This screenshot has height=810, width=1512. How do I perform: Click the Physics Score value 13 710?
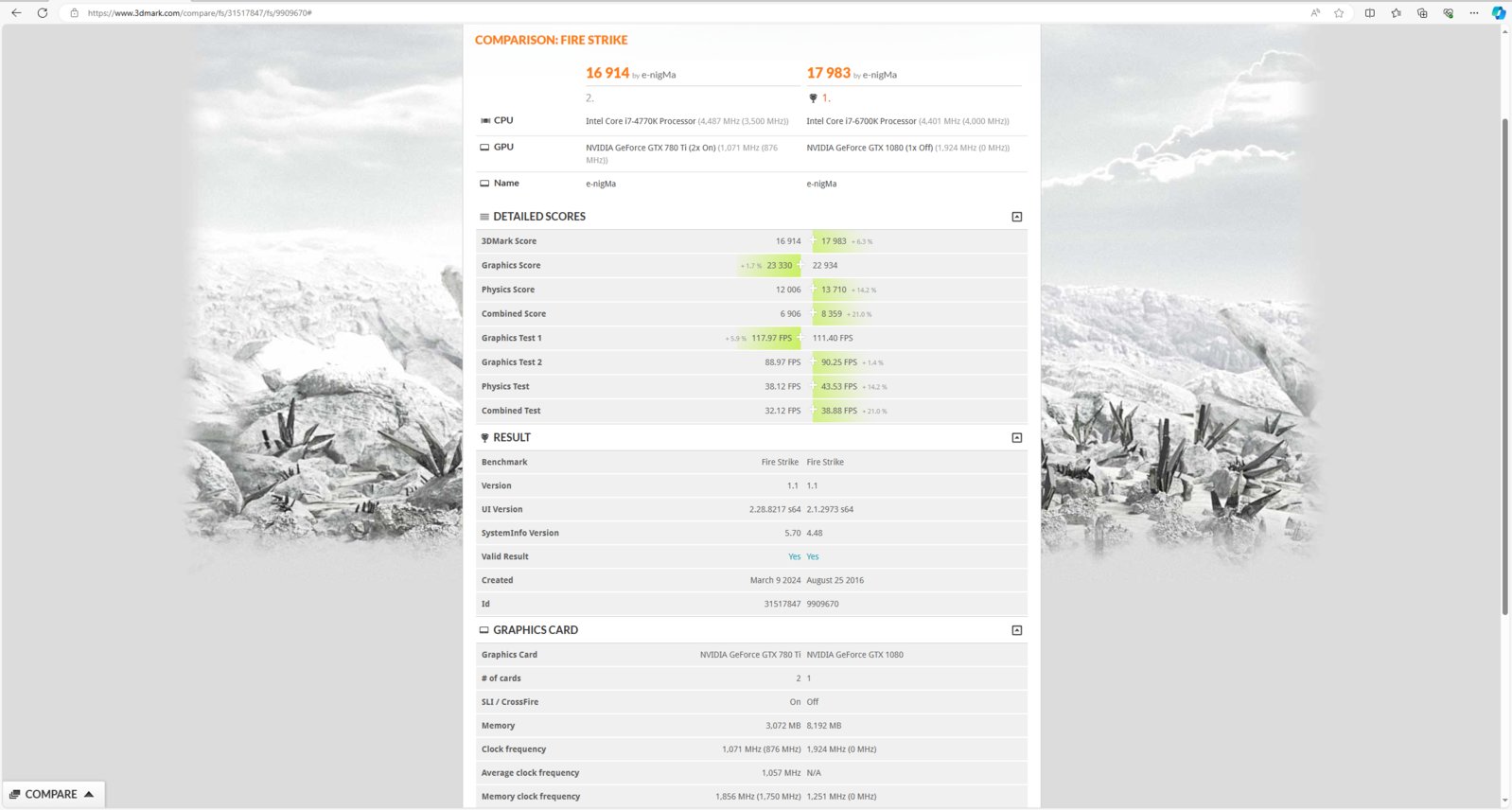click(834, 290)
